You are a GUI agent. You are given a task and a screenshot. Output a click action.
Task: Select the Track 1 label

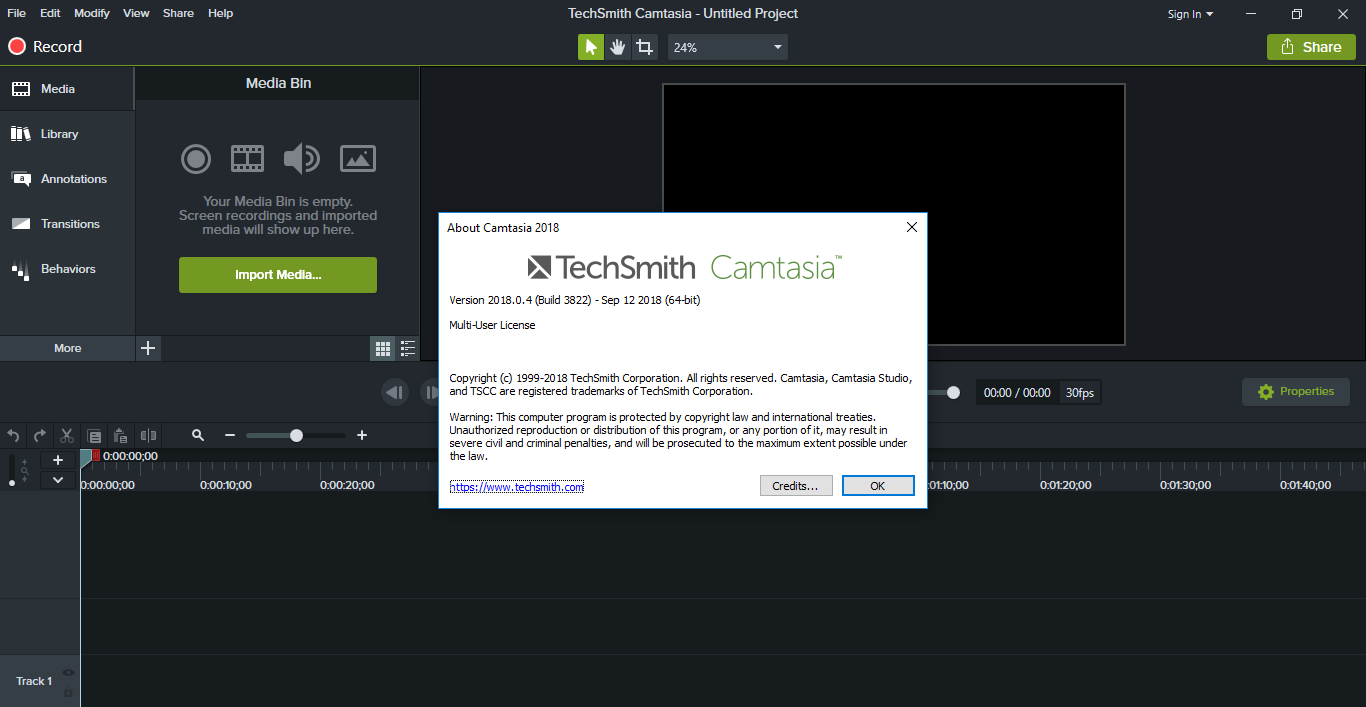33,681
